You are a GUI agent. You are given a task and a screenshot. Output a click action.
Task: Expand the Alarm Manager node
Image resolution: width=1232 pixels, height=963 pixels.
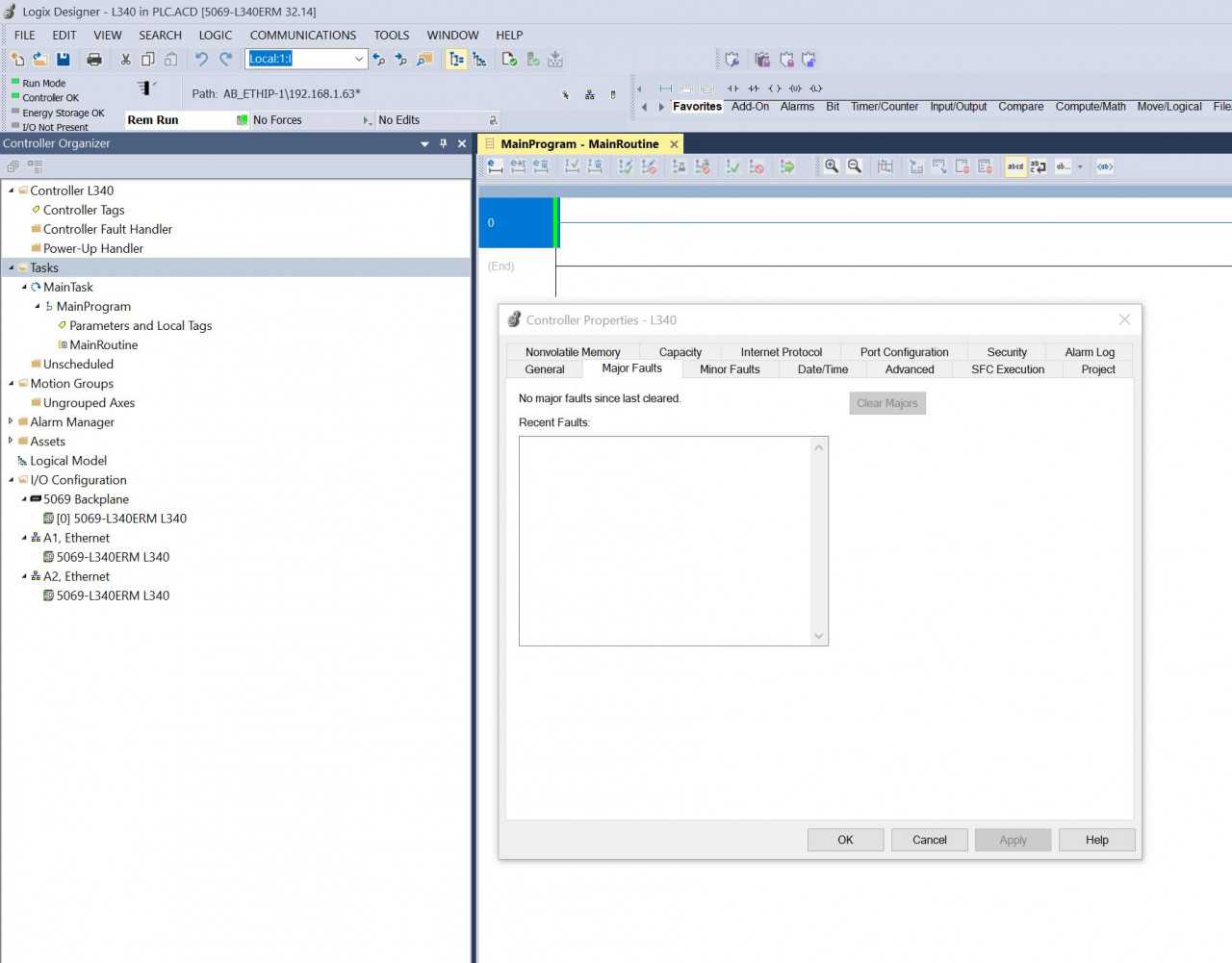[x=12, y=421]
